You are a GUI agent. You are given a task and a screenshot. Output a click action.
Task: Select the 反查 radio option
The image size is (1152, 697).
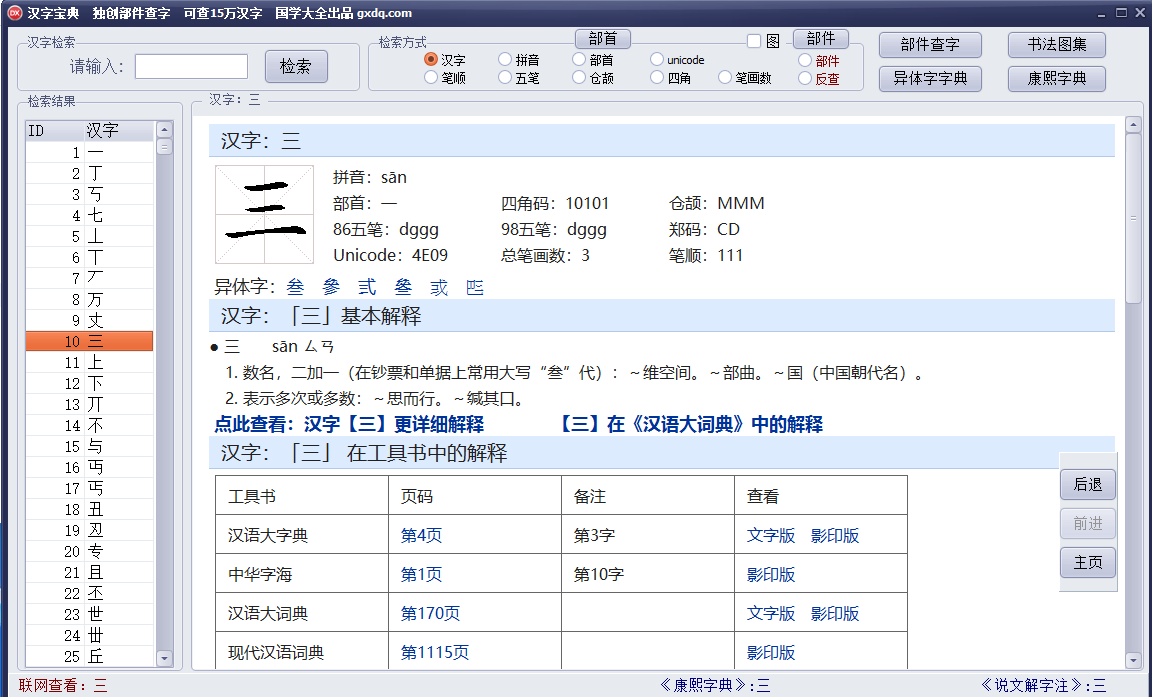805,78
